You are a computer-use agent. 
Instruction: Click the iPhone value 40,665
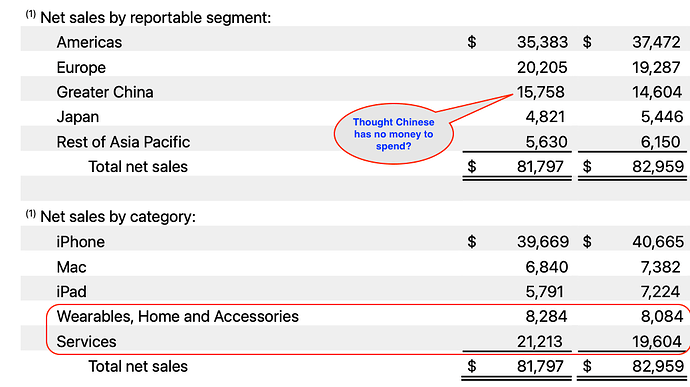tap(658, 242)
